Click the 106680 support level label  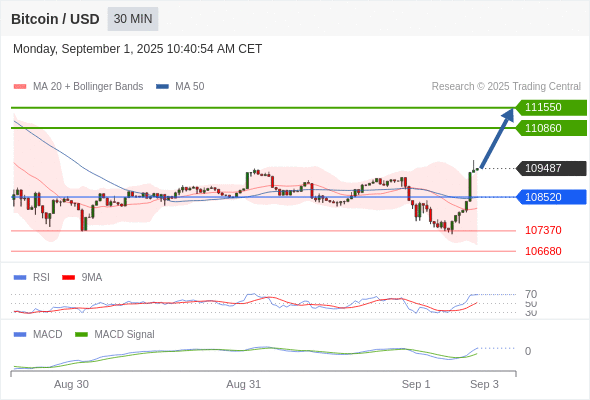click(x=543, y=251)
